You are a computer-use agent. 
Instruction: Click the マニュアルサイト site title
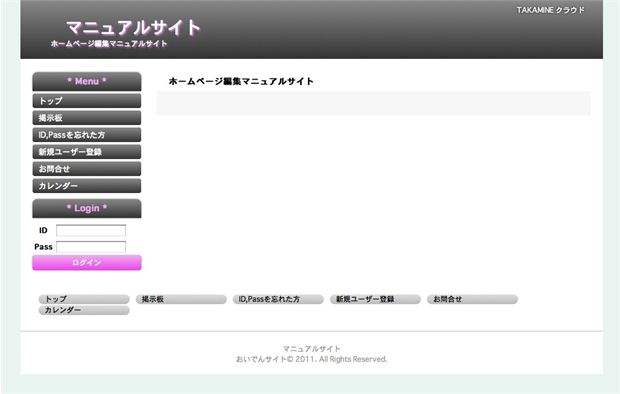[133, 28]
